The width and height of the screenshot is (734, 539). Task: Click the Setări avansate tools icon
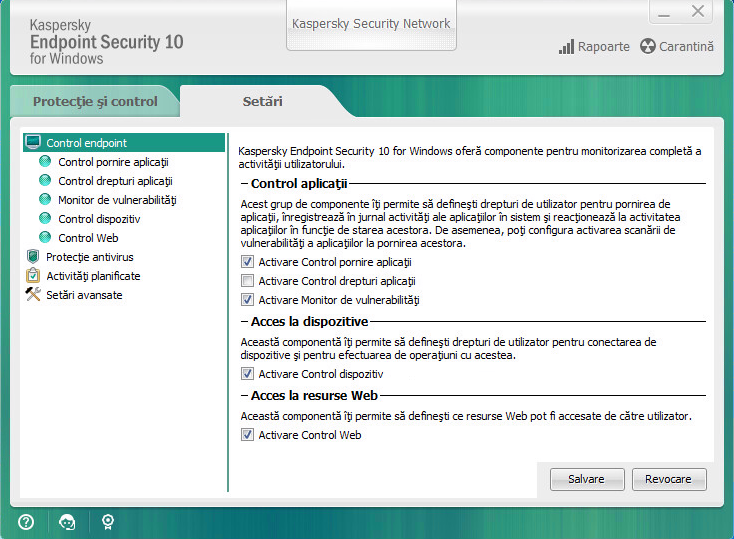[x=33, y=295]
